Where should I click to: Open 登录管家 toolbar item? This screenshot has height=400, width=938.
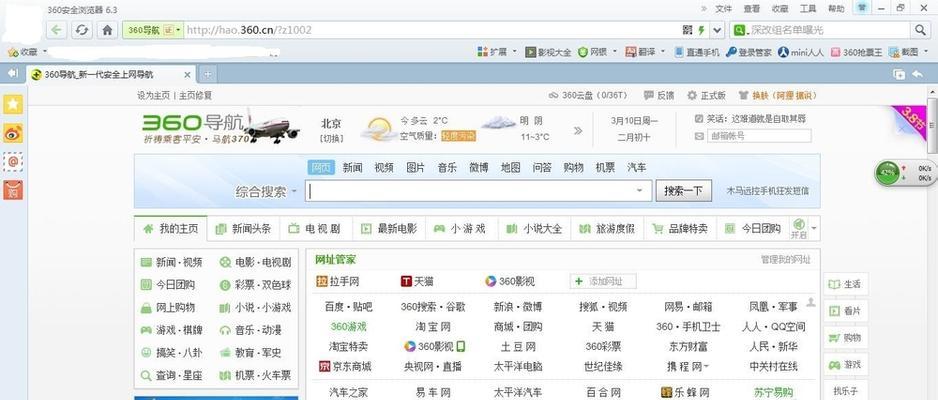pos(748,52)
